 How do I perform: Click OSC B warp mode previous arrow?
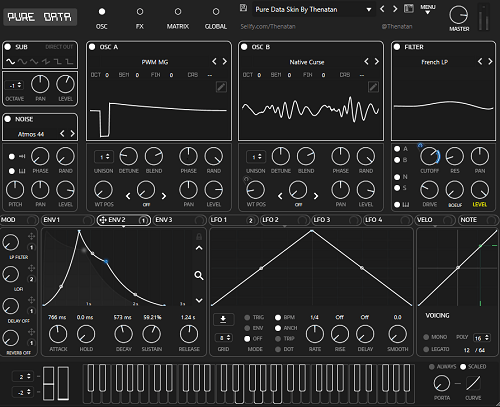tap(280, 196)
